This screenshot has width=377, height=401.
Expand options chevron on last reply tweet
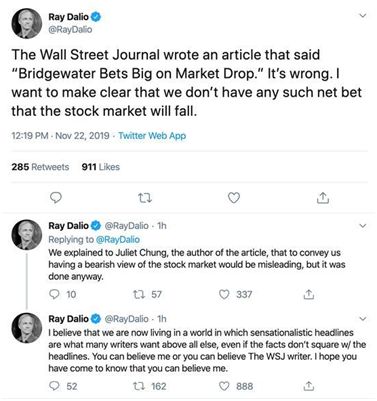pos(363,319)
